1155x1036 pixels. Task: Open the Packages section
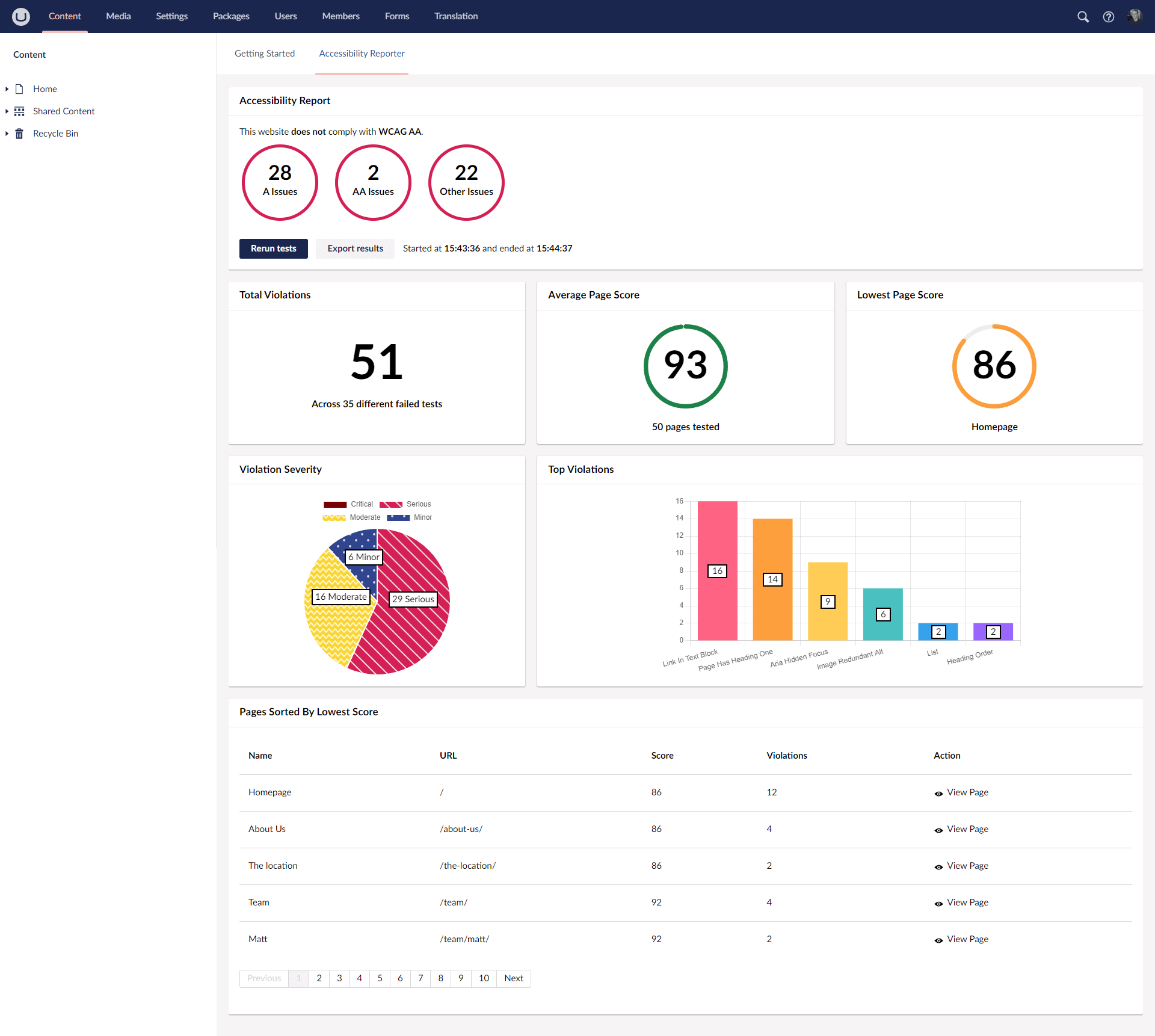(x=231, y=16)
